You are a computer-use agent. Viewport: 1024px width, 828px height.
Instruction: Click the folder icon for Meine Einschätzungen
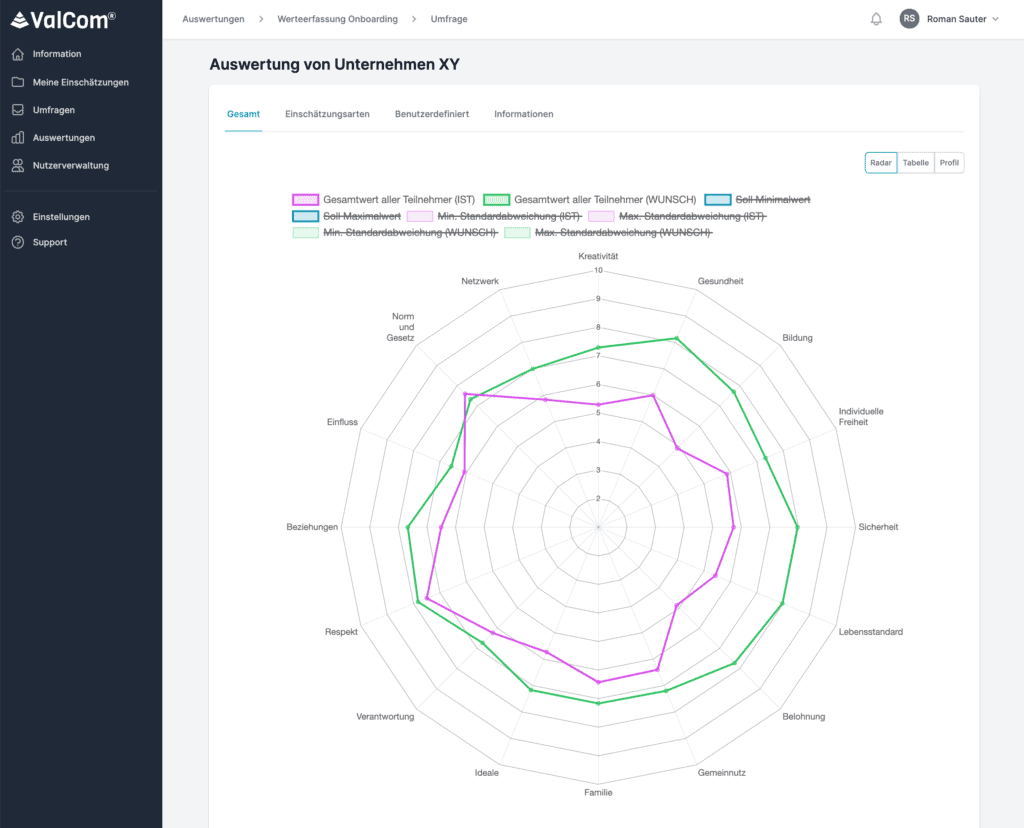point(18,82)
